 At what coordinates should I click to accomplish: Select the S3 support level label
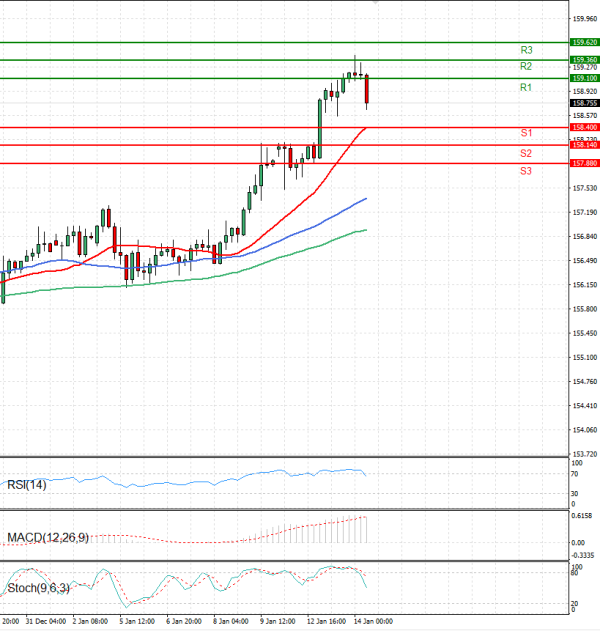(526, 171)
